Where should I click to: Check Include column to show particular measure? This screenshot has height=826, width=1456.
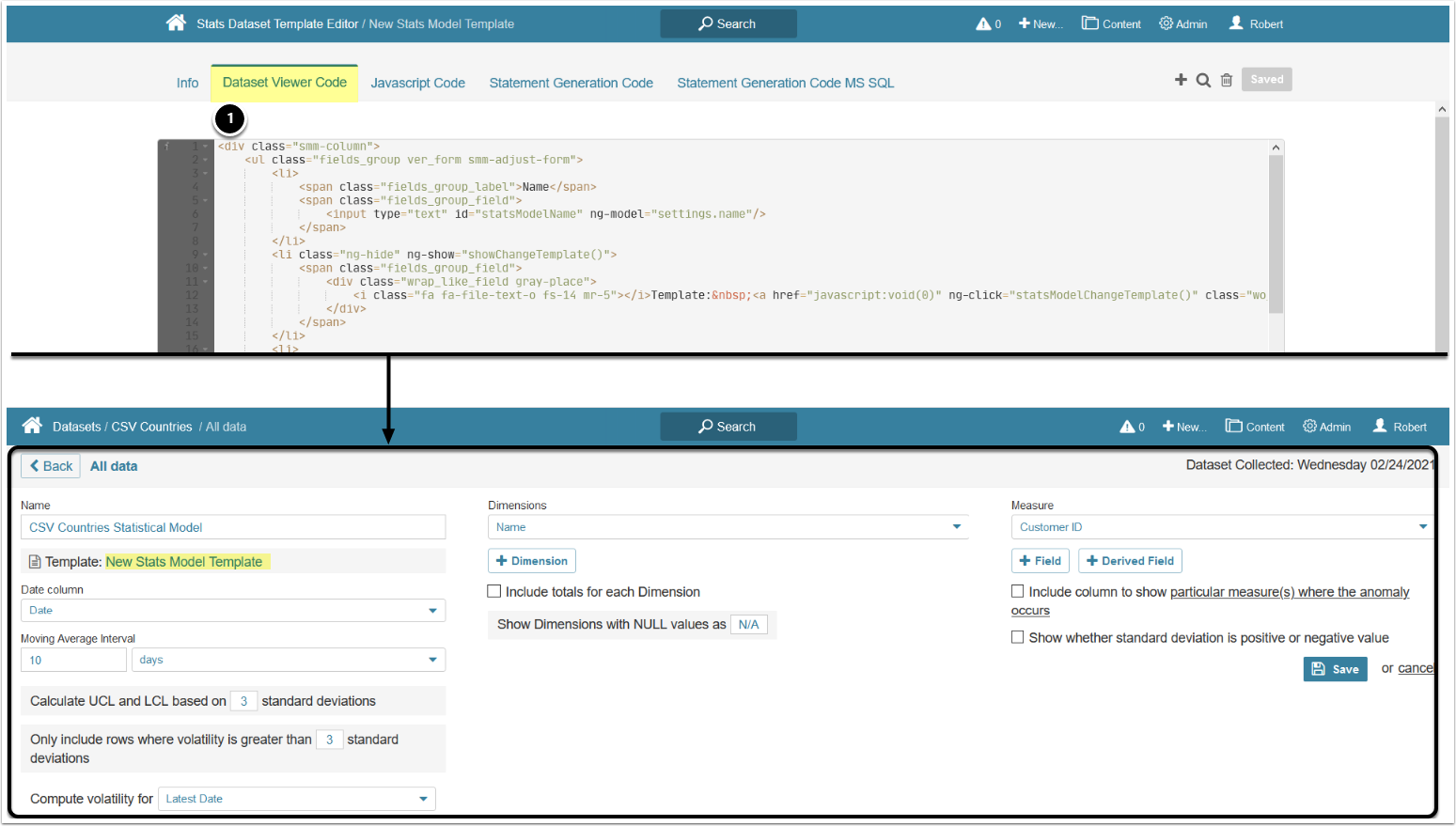[1017, 592]
